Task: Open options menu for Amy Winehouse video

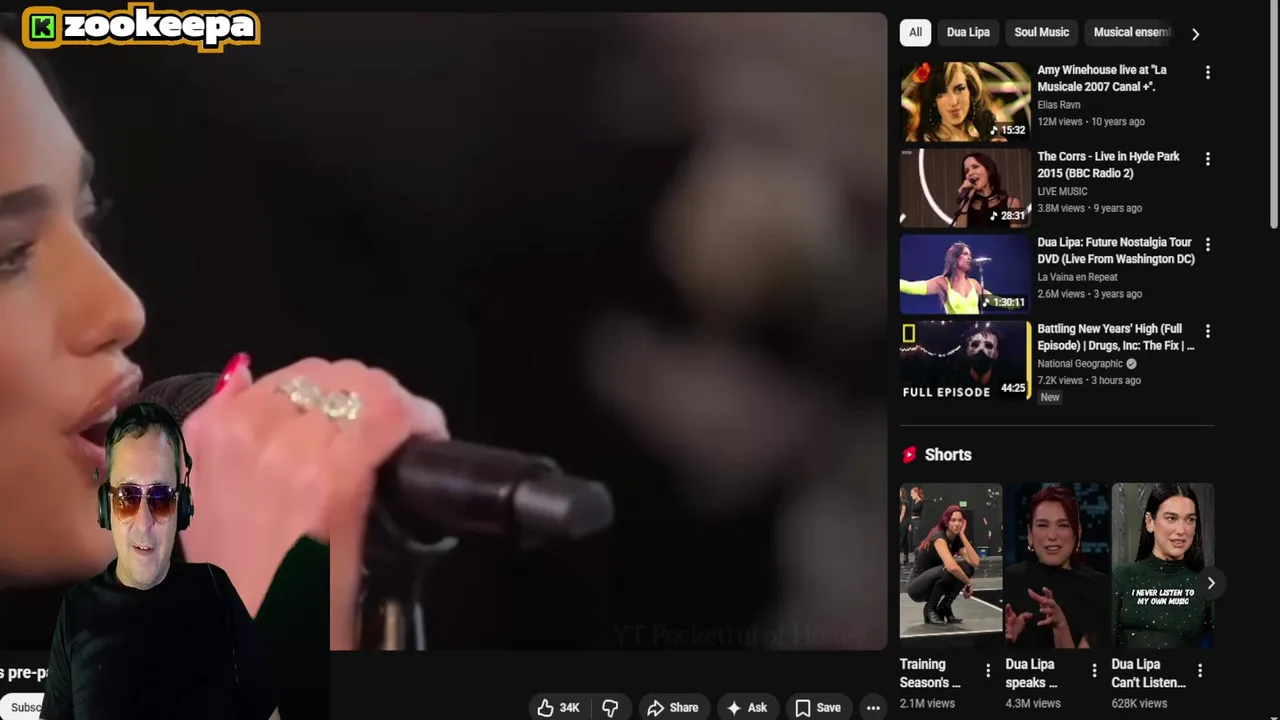Action: click(x=1207, y=72)
